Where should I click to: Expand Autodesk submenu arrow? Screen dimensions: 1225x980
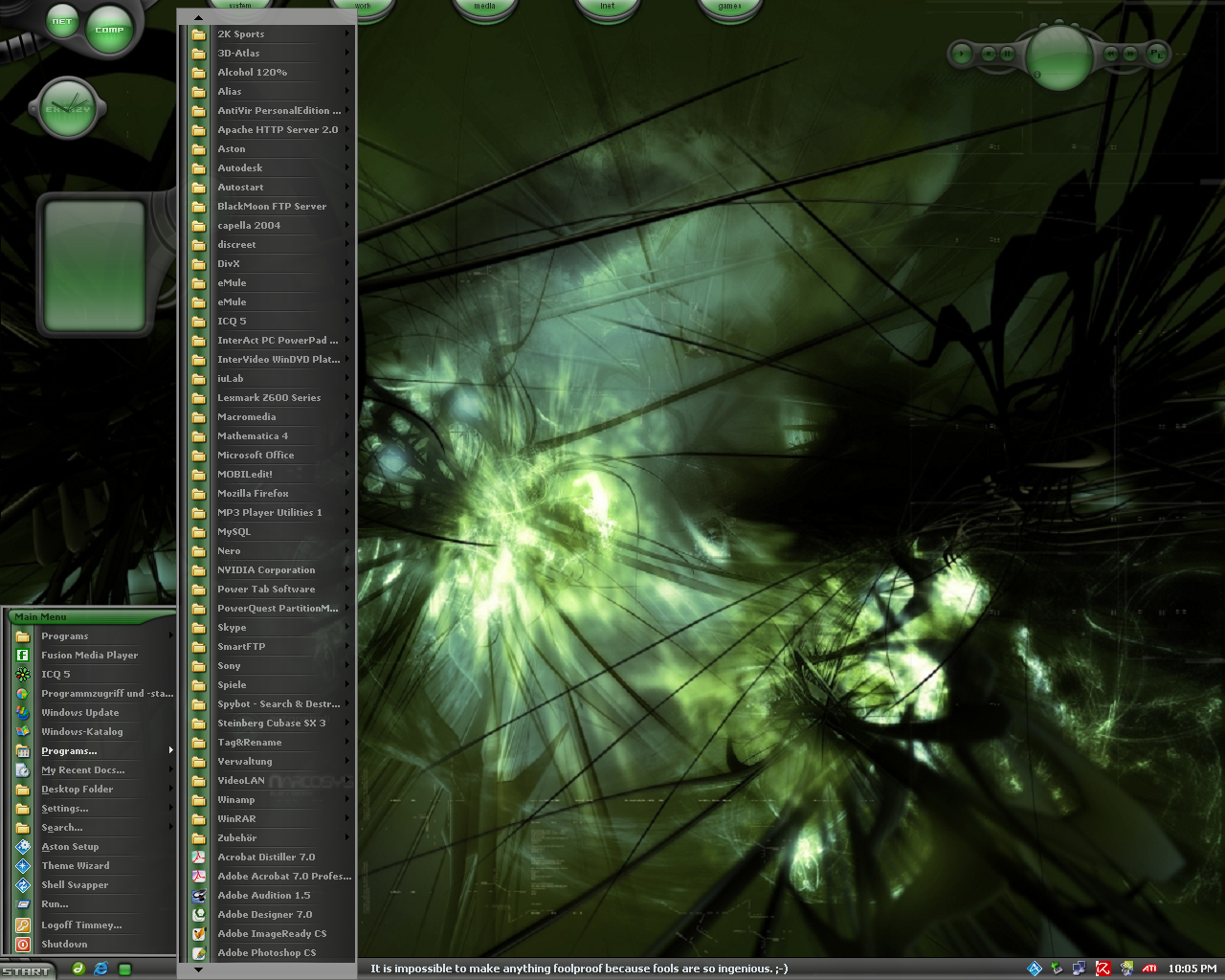point(347,167)
